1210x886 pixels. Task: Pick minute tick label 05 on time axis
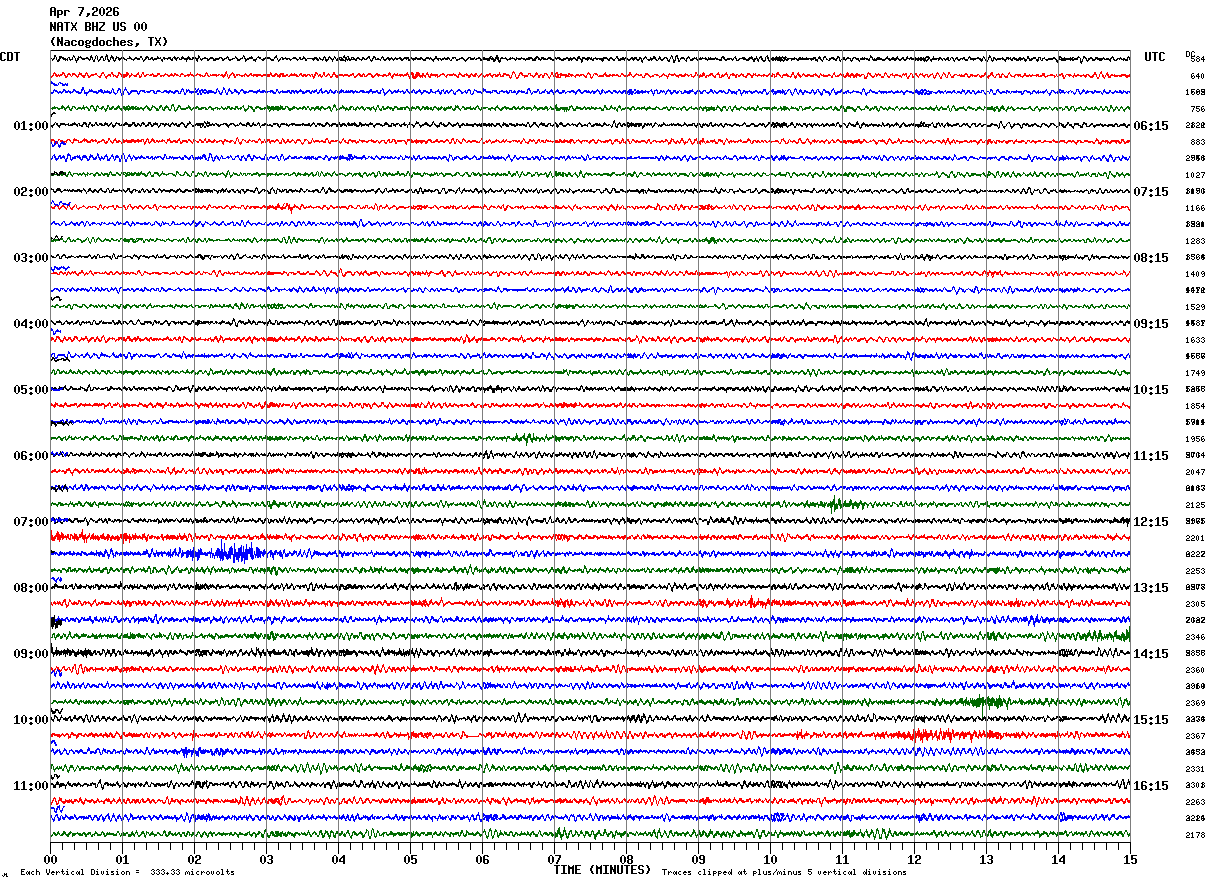click(x=410, y=859)
